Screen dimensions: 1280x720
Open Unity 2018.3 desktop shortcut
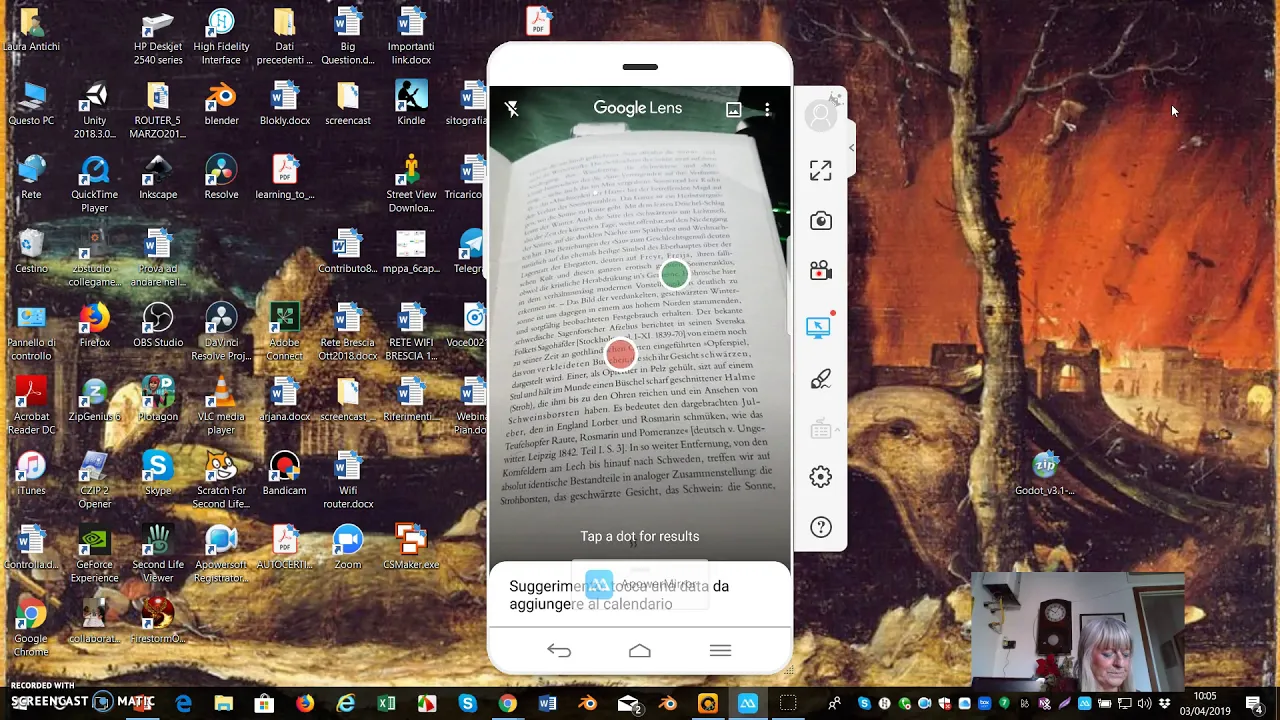[x=95, y=111]
